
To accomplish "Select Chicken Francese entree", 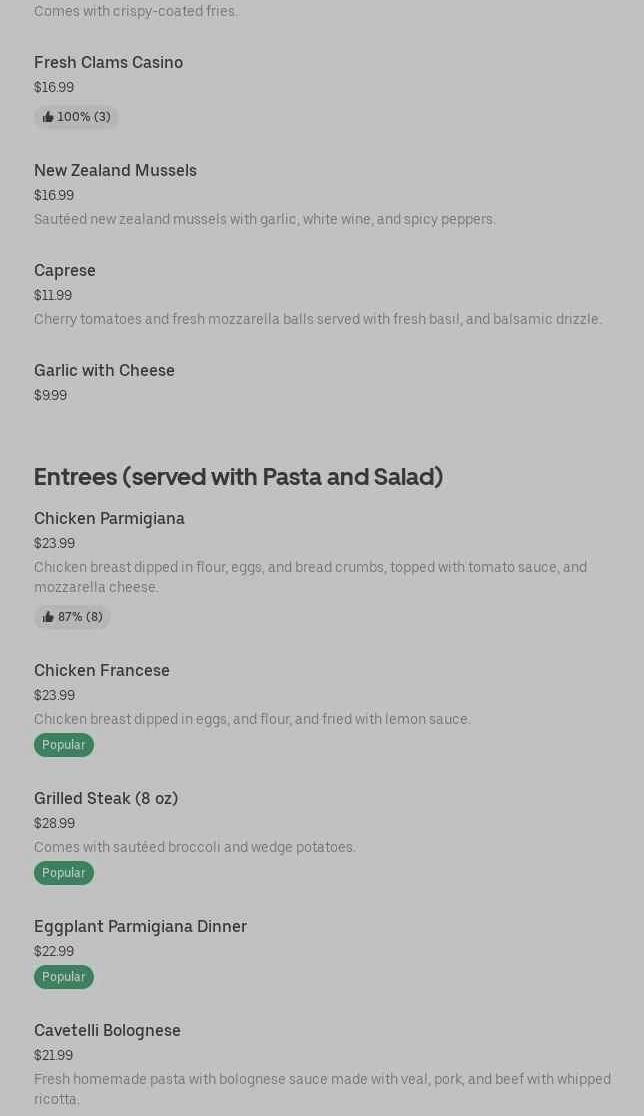I will pyautogui.click(x=102, y=670).
